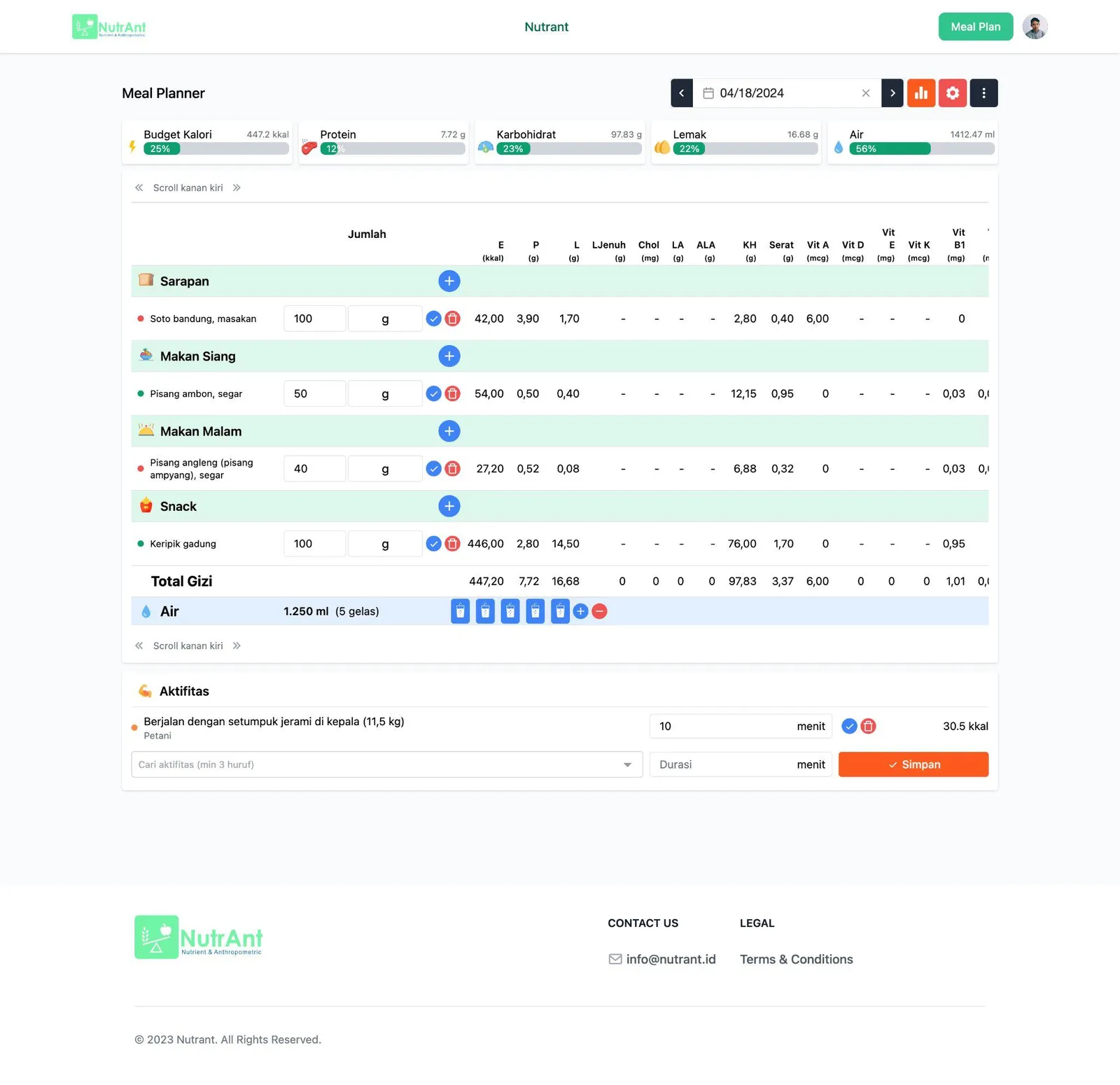The width and height of the screenshot is (1120, 1085).
Task: Add food to Makan Malam
Action: point(449,431)
